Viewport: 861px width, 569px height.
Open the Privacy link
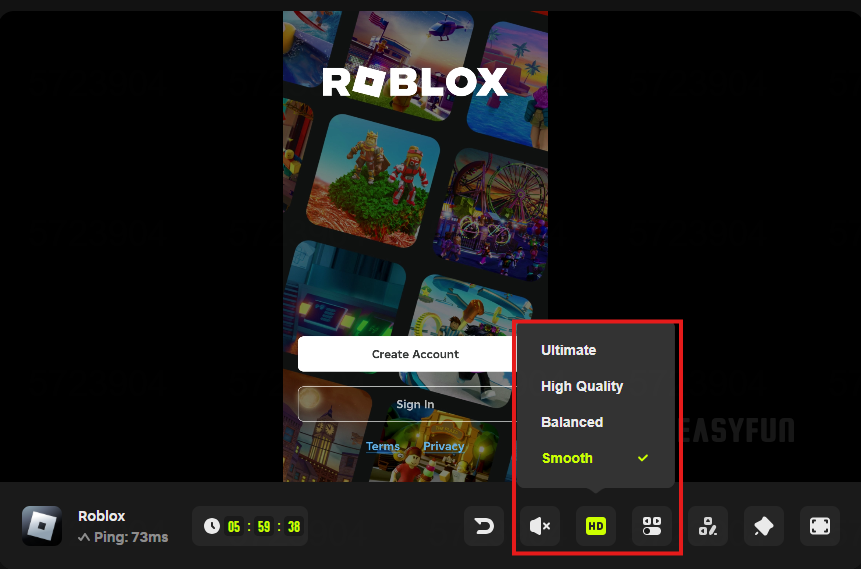click(x=443, y=446)
